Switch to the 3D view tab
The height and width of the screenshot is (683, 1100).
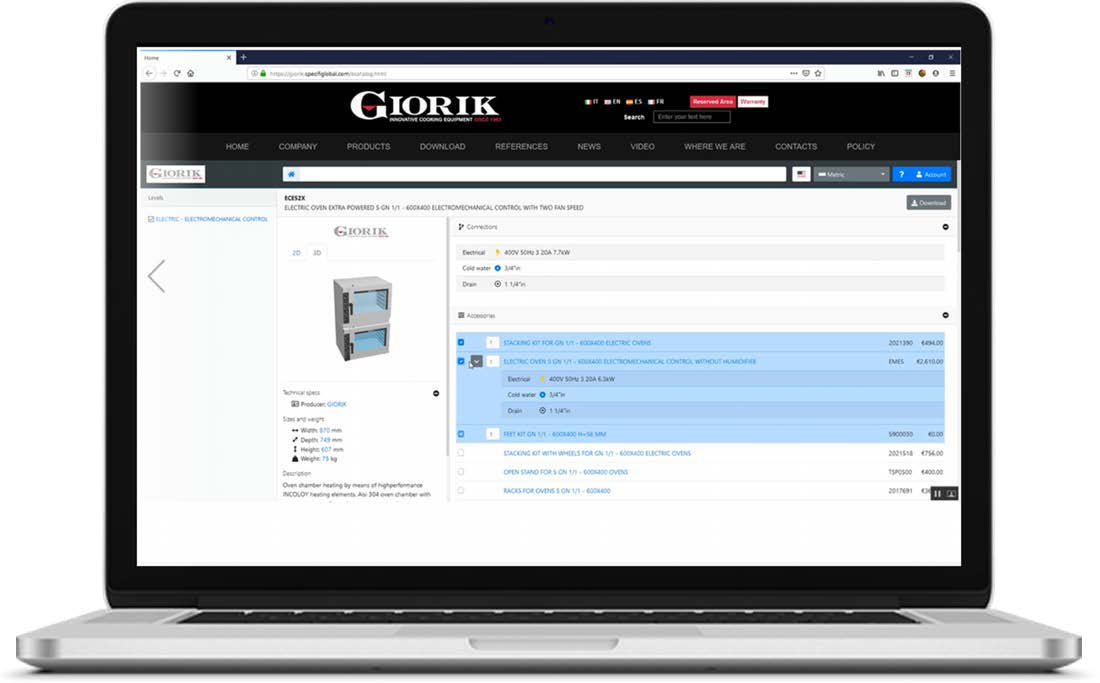(316, 252)
